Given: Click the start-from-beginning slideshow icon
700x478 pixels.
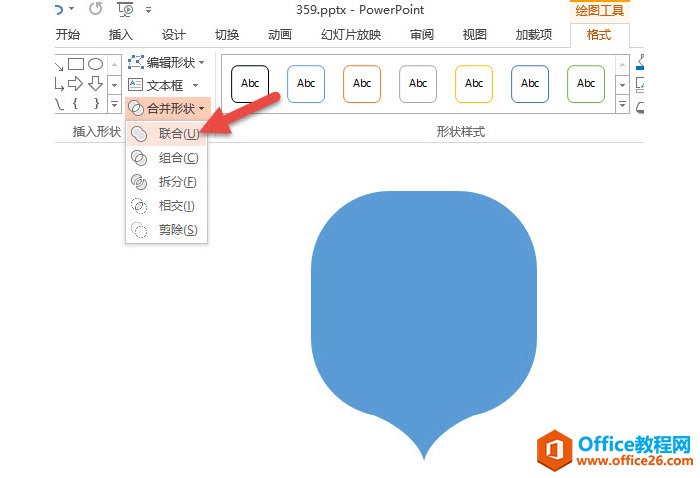Looking at the screenshot, I should coord(126,10).
